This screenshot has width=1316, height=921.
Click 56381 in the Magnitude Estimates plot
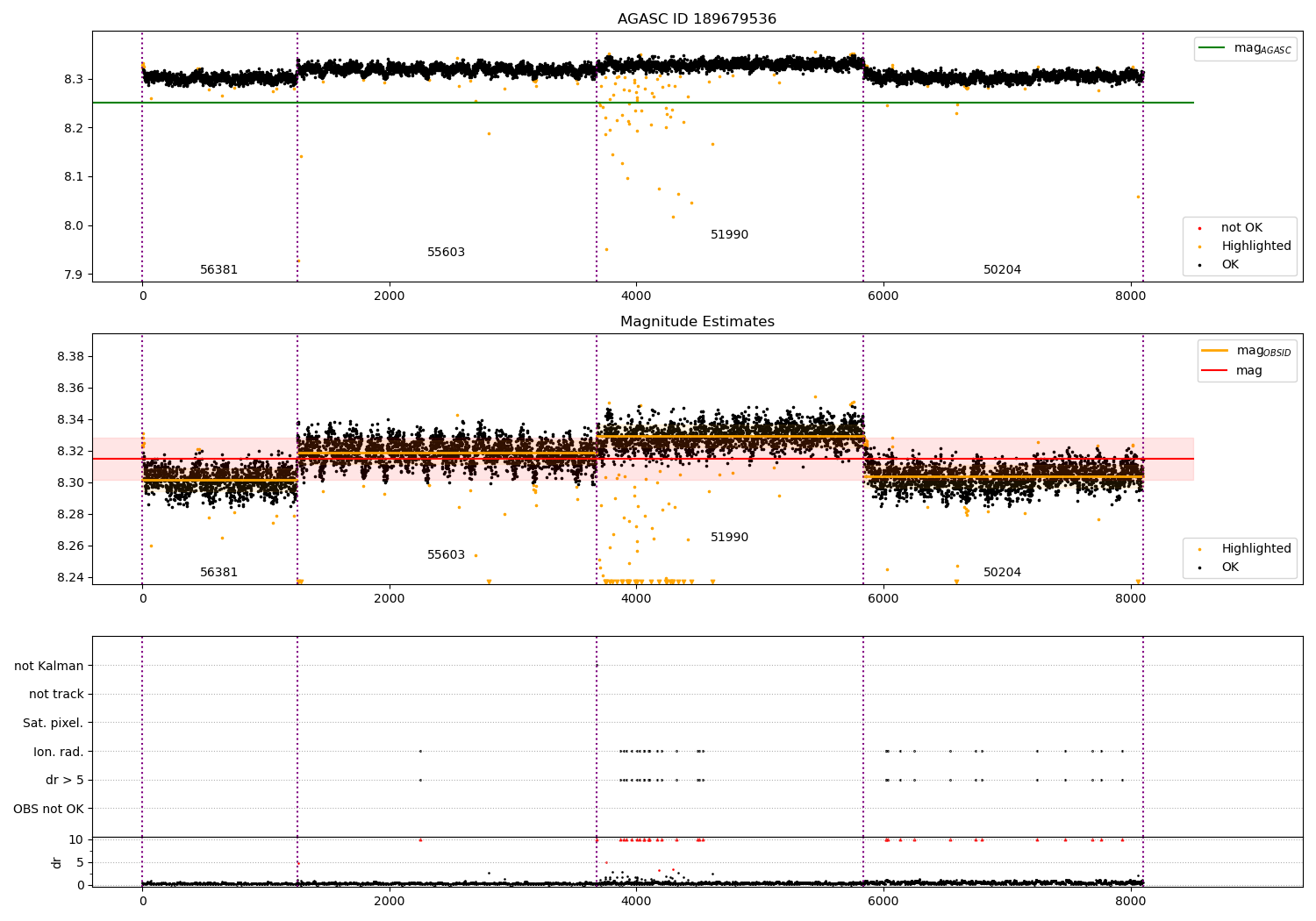coord(218,573)
